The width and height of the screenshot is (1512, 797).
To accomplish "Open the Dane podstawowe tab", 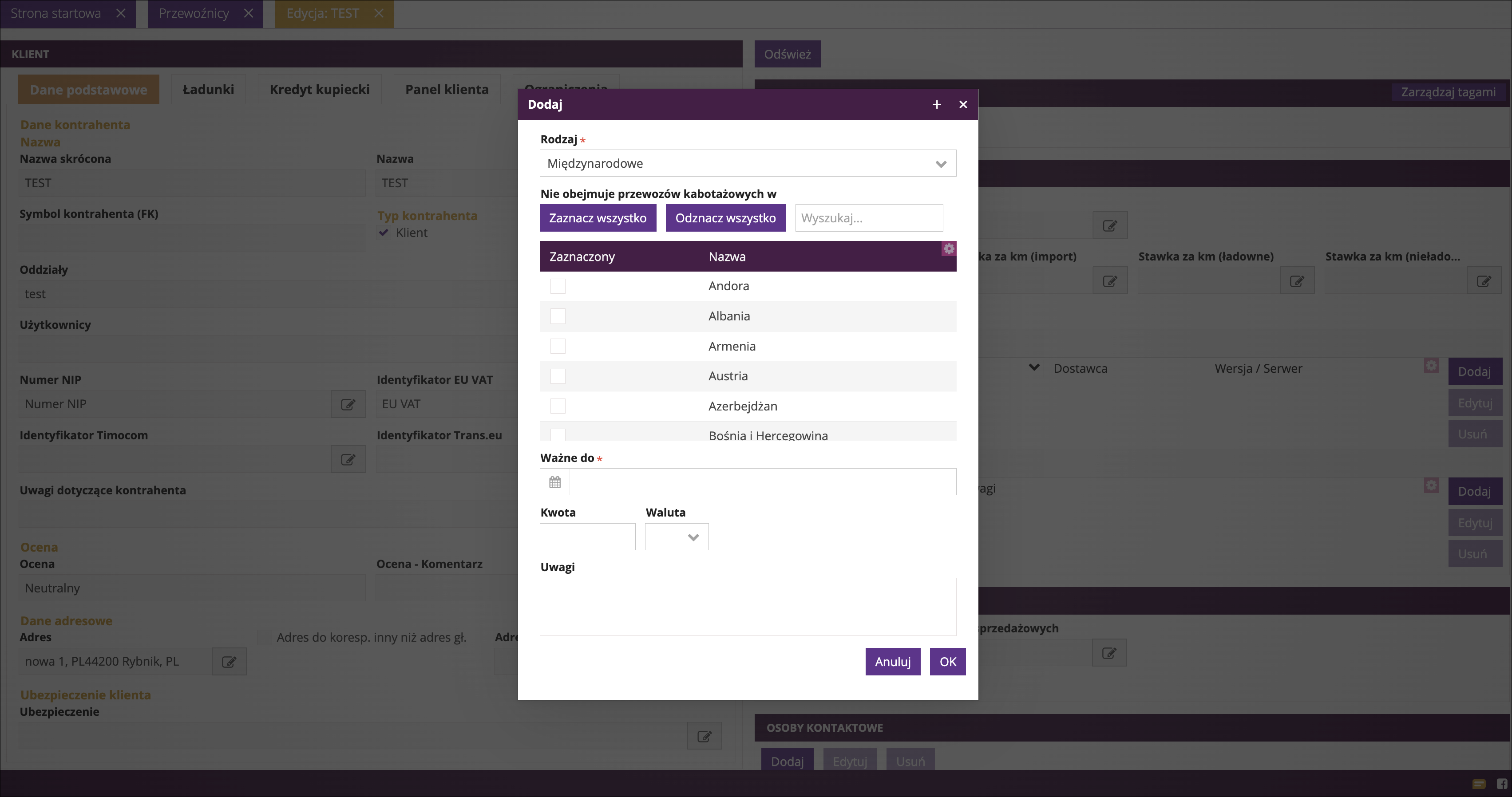I will click(x=89, y=90).
